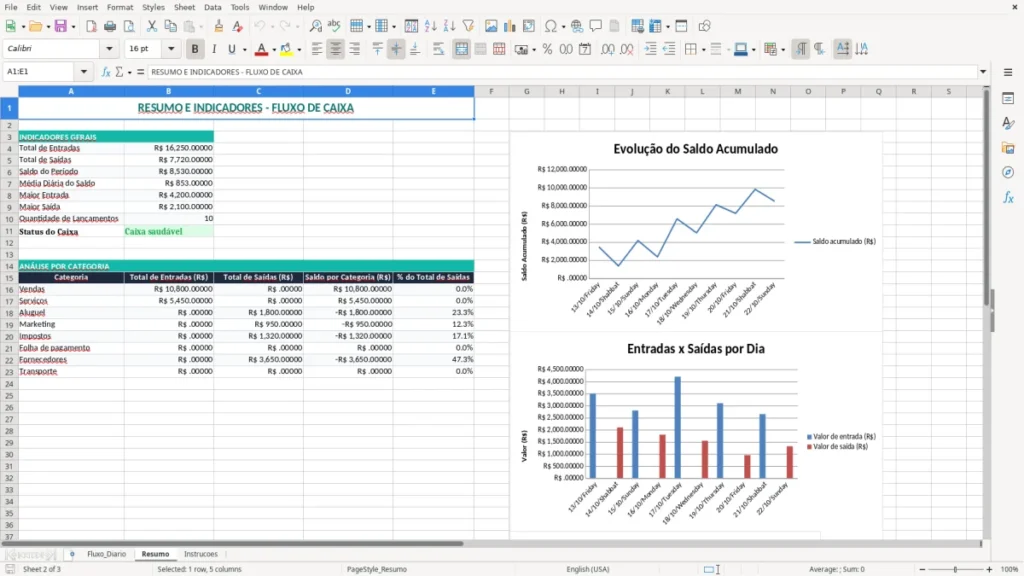Click the sidebar settings hamburger menu
Image resolution: width=1024 pixels, height=576 pixels.
tap(1008, 72)
